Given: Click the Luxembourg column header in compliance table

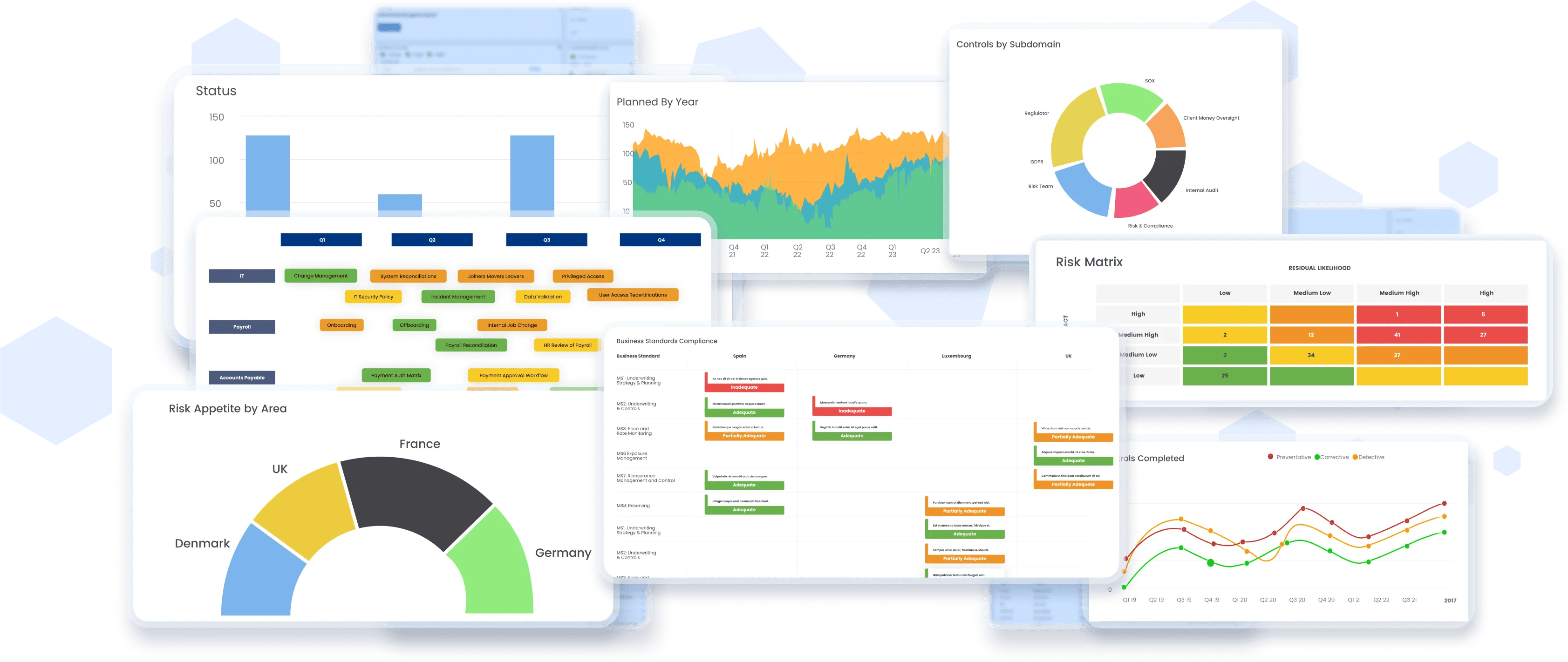Looking at the screenshot, I should point(955,356).
